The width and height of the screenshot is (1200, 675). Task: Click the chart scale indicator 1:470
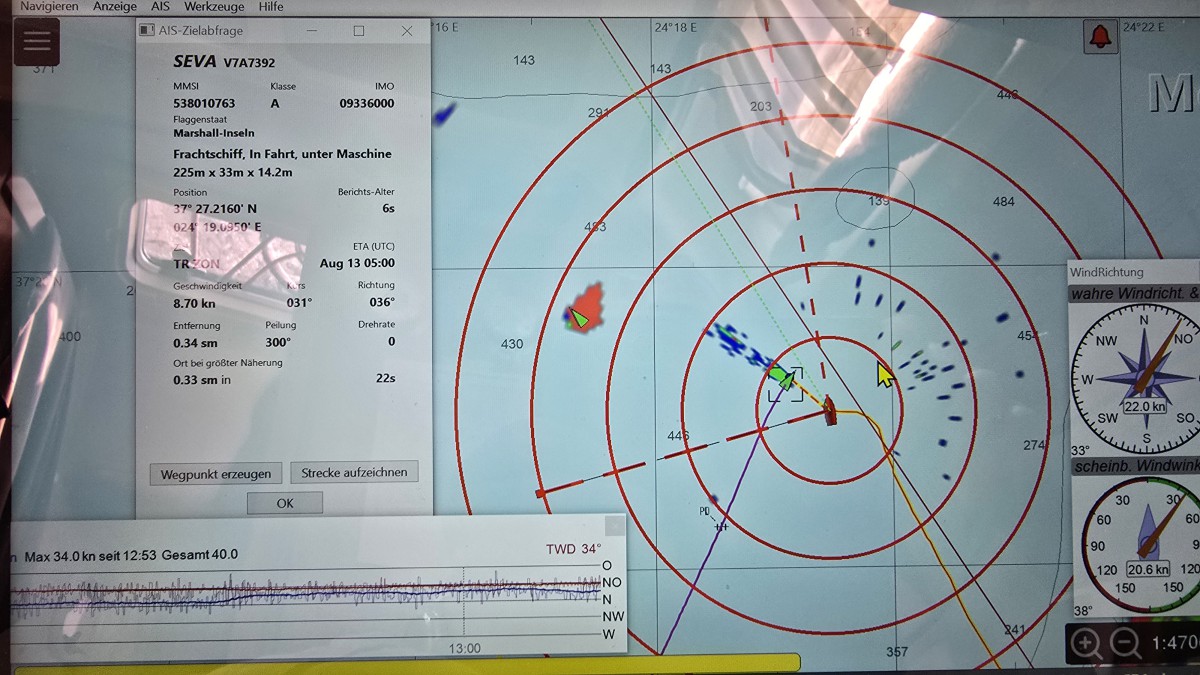[x=1173, y=643]
